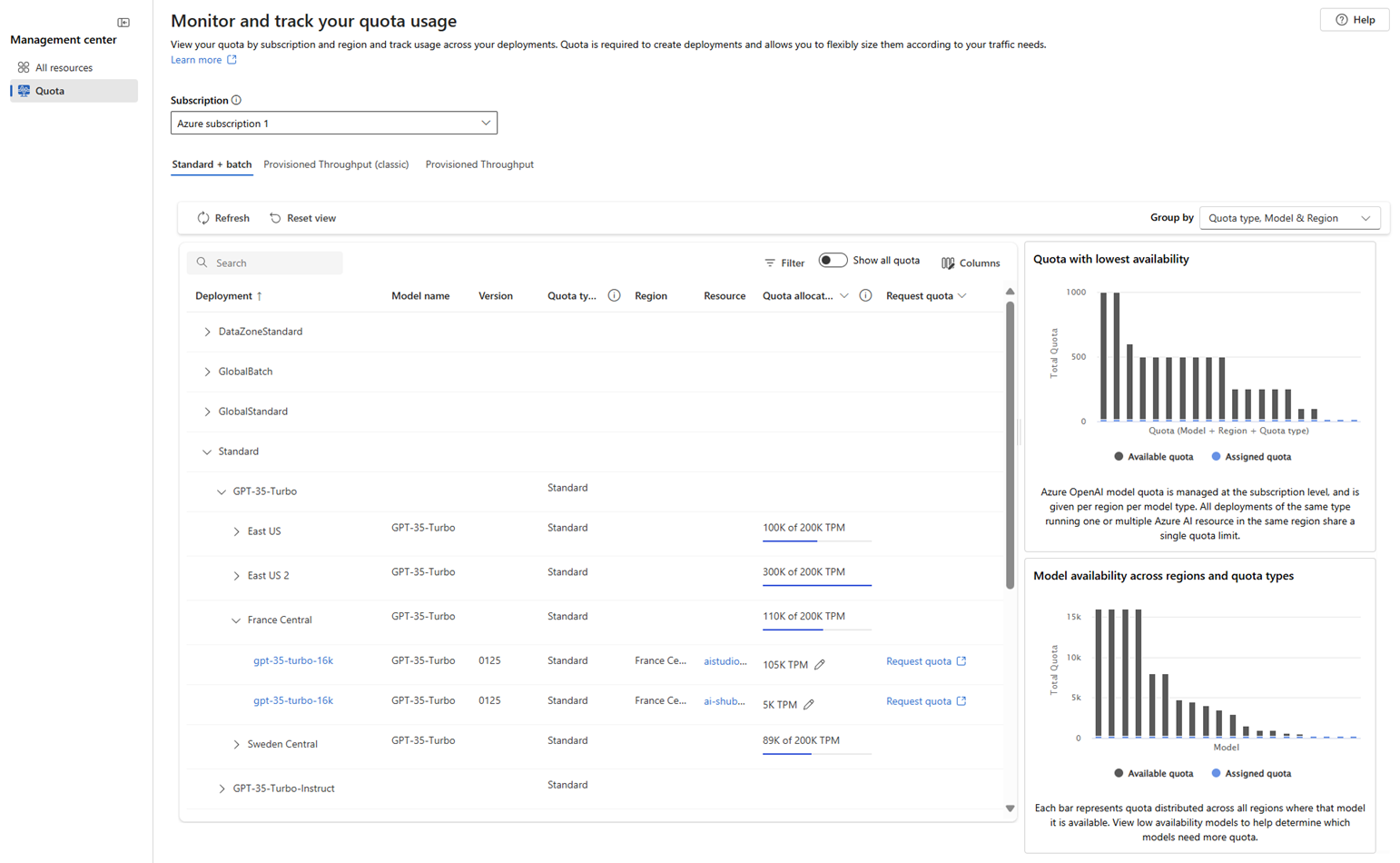Collapse the Management center pane icon

(x=123, y=22)
